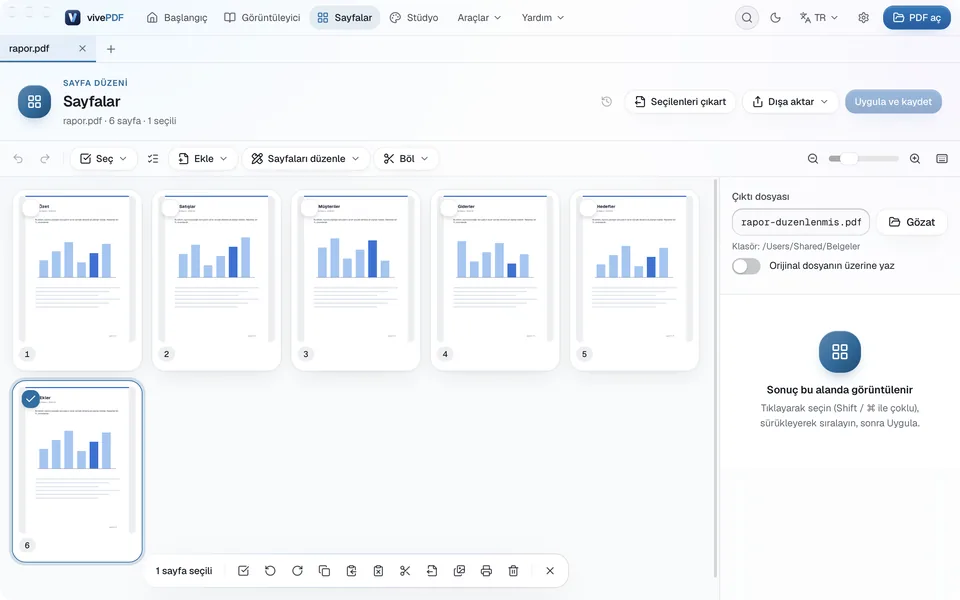Adjust the thumbnail zoom slider
The width and height of the screenshot is (960, 600).
tap(863, 159)
